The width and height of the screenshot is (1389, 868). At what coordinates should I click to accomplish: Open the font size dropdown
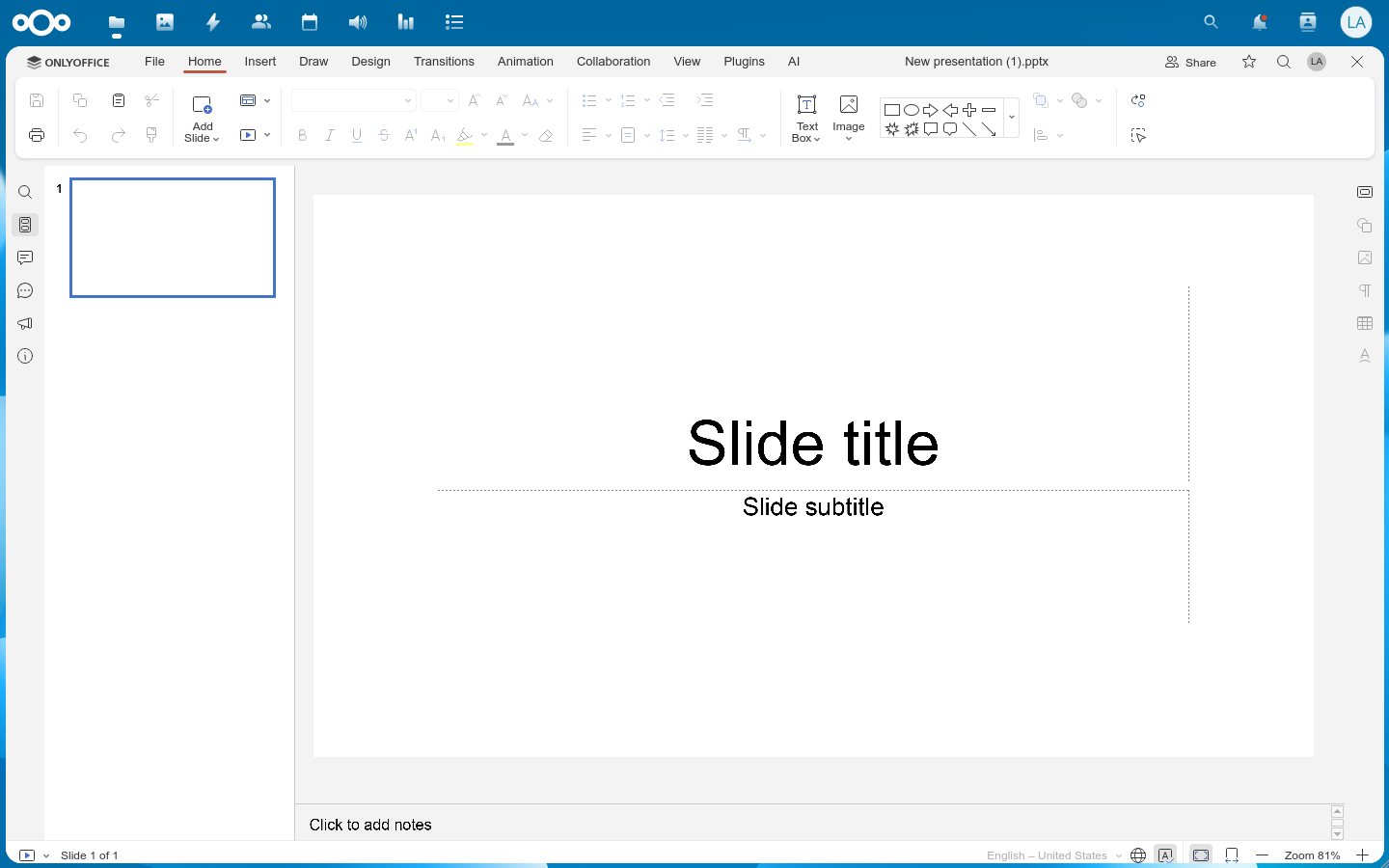pyautogui.click(x=449, y=100)
